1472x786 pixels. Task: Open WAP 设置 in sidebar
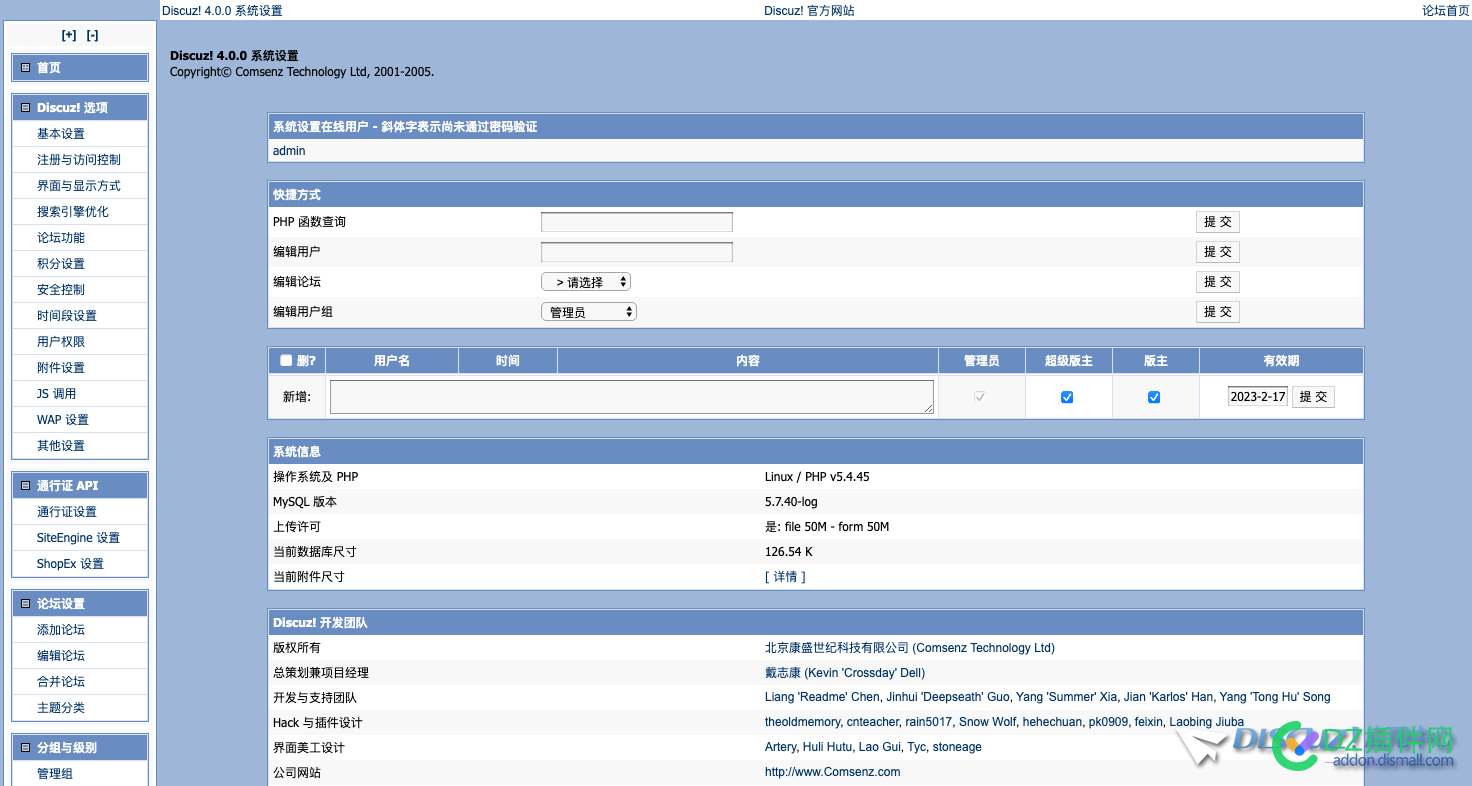pos(63,420)
